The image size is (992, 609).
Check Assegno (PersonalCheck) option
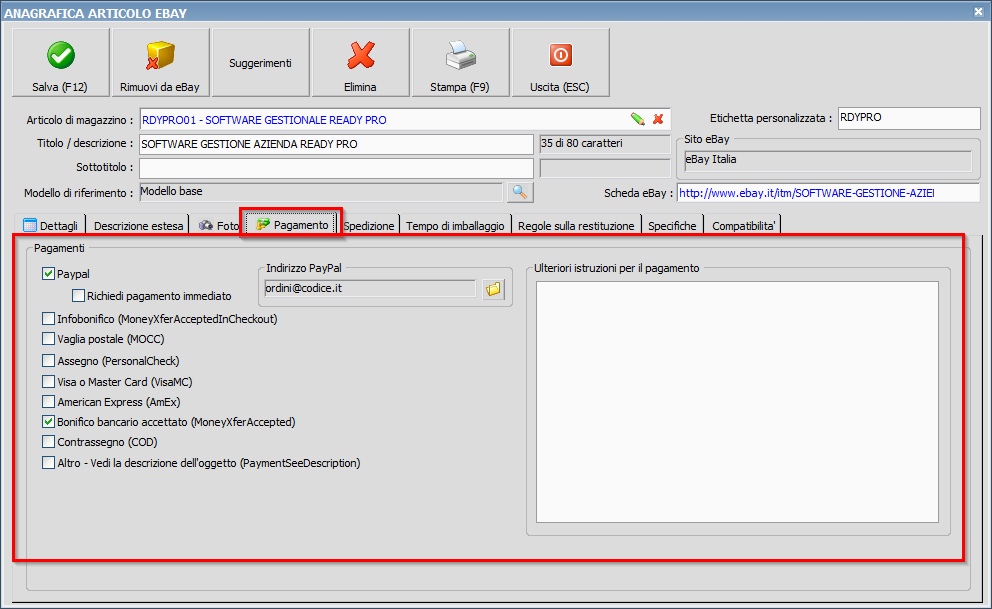pyautogui.click(x=48, y=360)
